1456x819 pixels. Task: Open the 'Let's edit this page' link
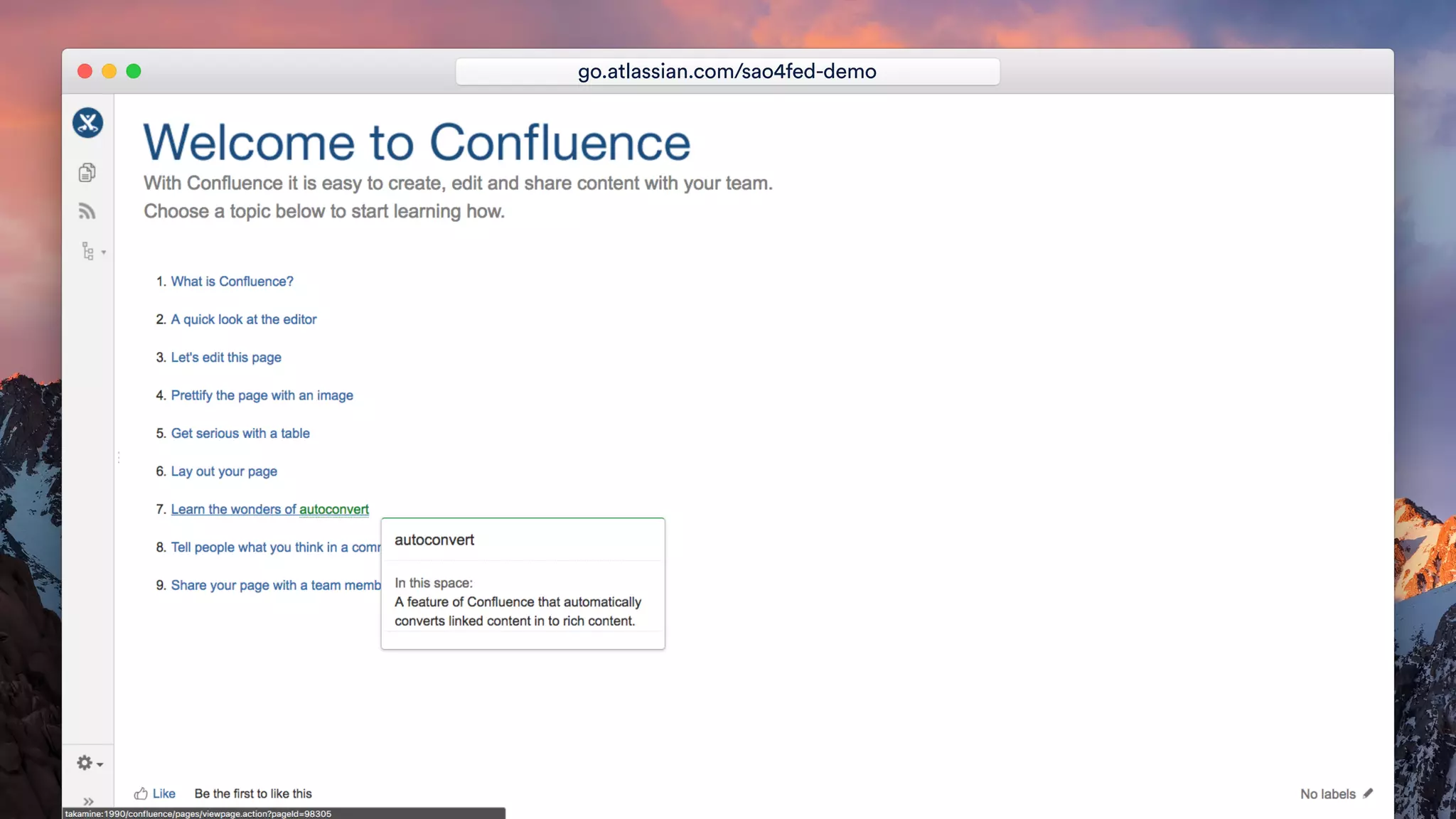(226, 358)
